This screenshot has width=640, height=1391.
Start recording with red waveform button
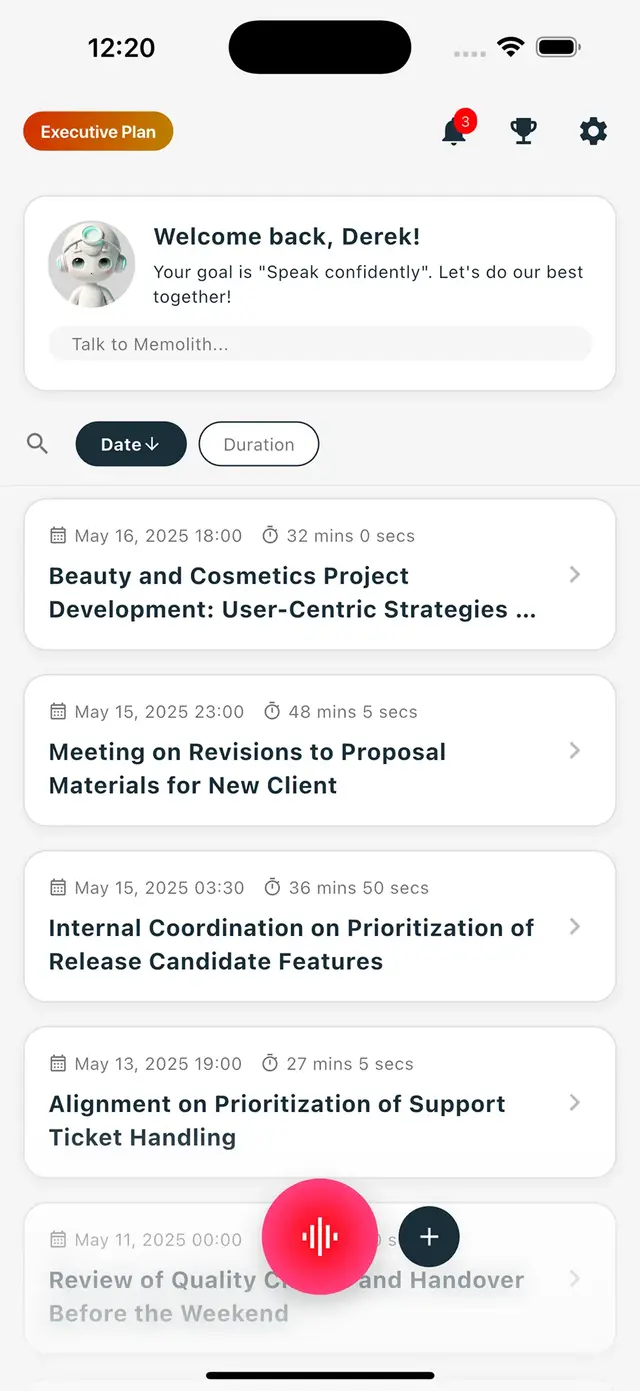click(x=319, y=1237)
